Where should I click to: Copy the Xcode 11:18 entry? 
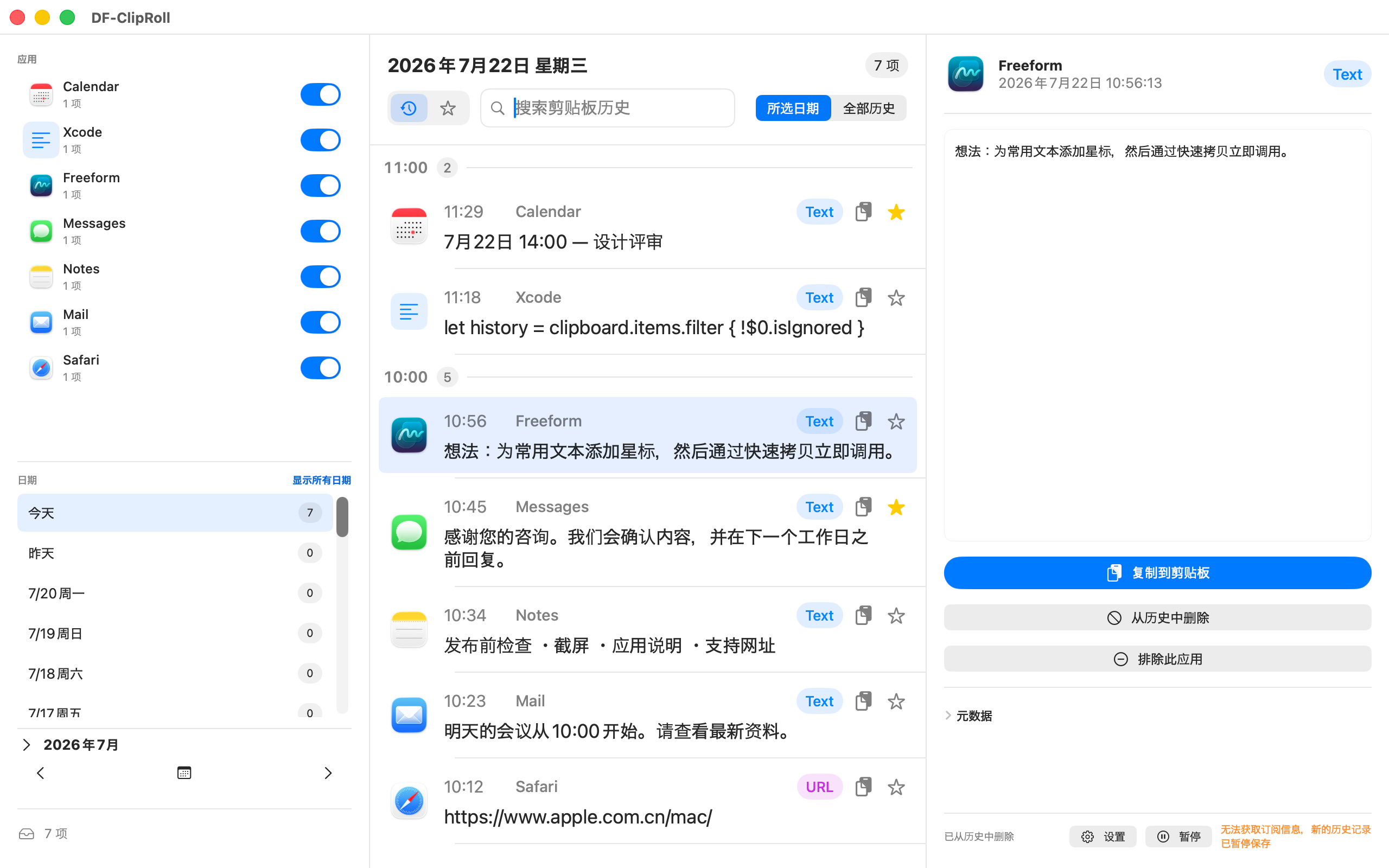[863, 297]
